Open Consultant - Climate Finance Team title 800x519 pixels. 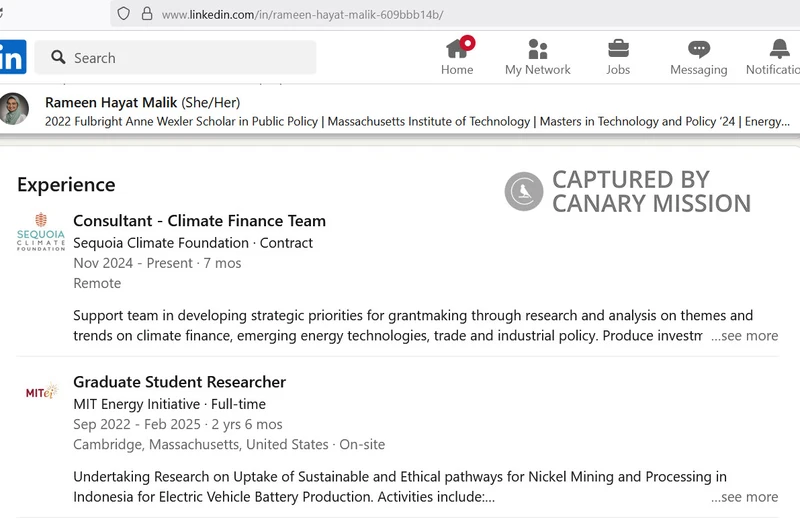click(199, 221)
